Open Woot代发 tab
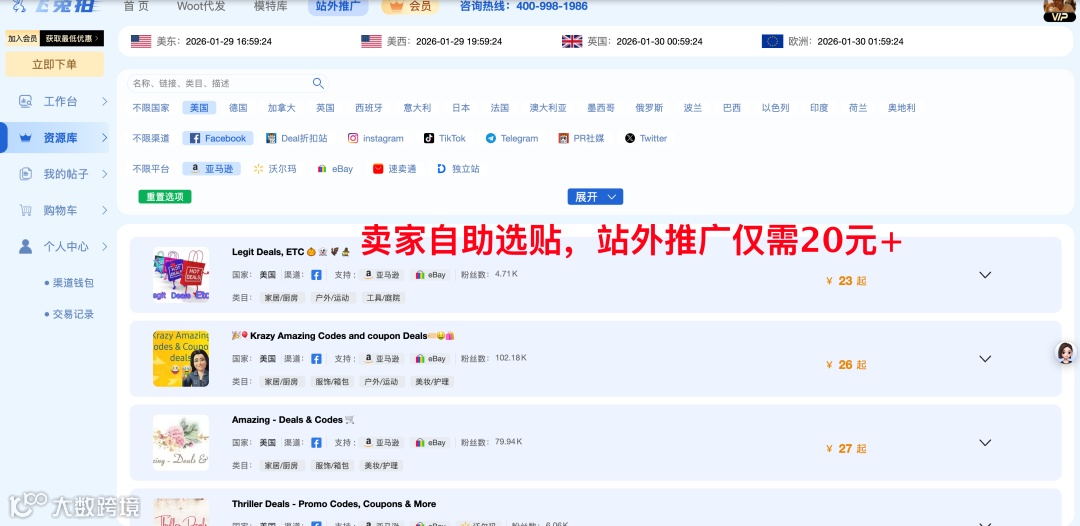The image size is (1080, 526). pos(200,6)
